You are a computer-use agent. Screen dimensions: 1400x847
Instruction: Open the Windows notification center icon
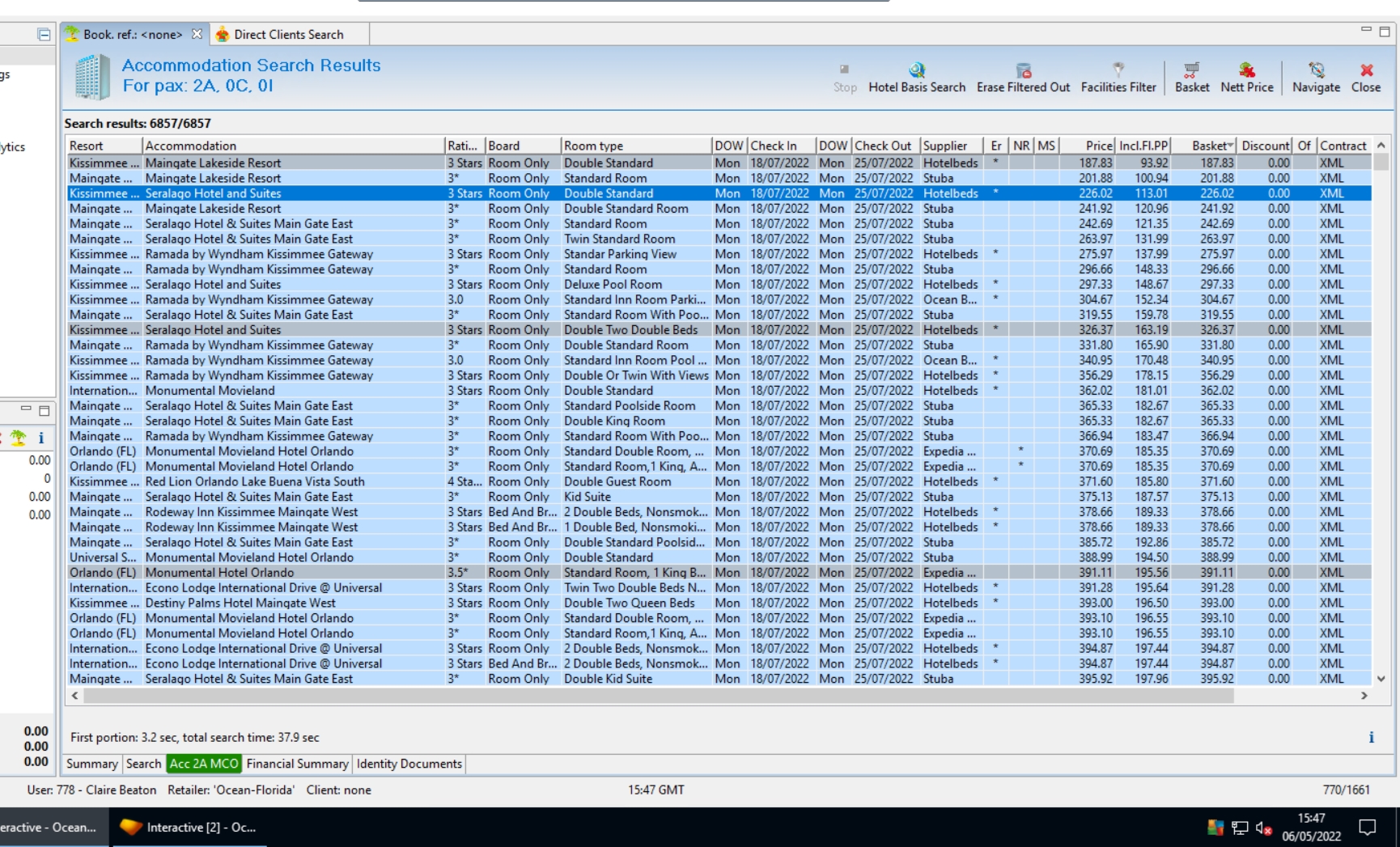[x=1368, y=827]
